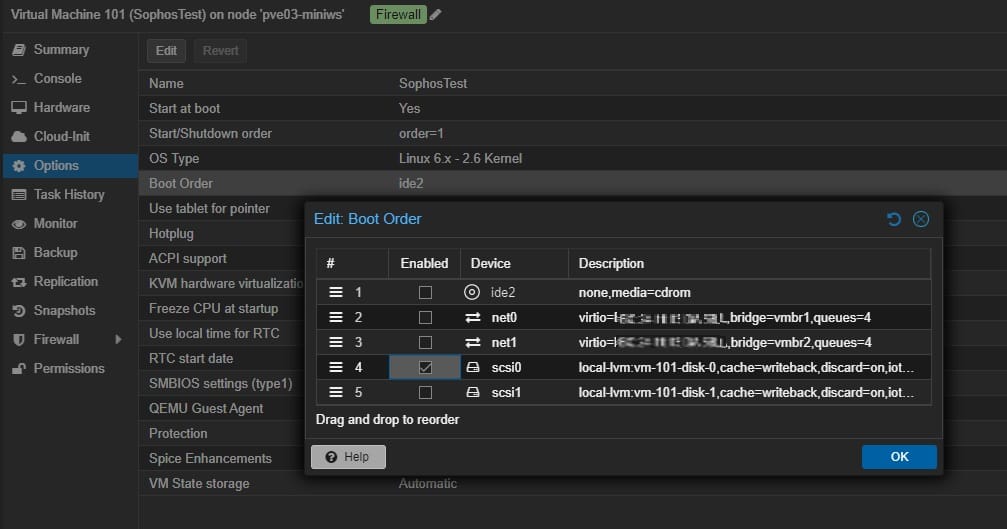Open Help in boot order dialog
This screenshot has height=529, width=1007.
(348, 456)
